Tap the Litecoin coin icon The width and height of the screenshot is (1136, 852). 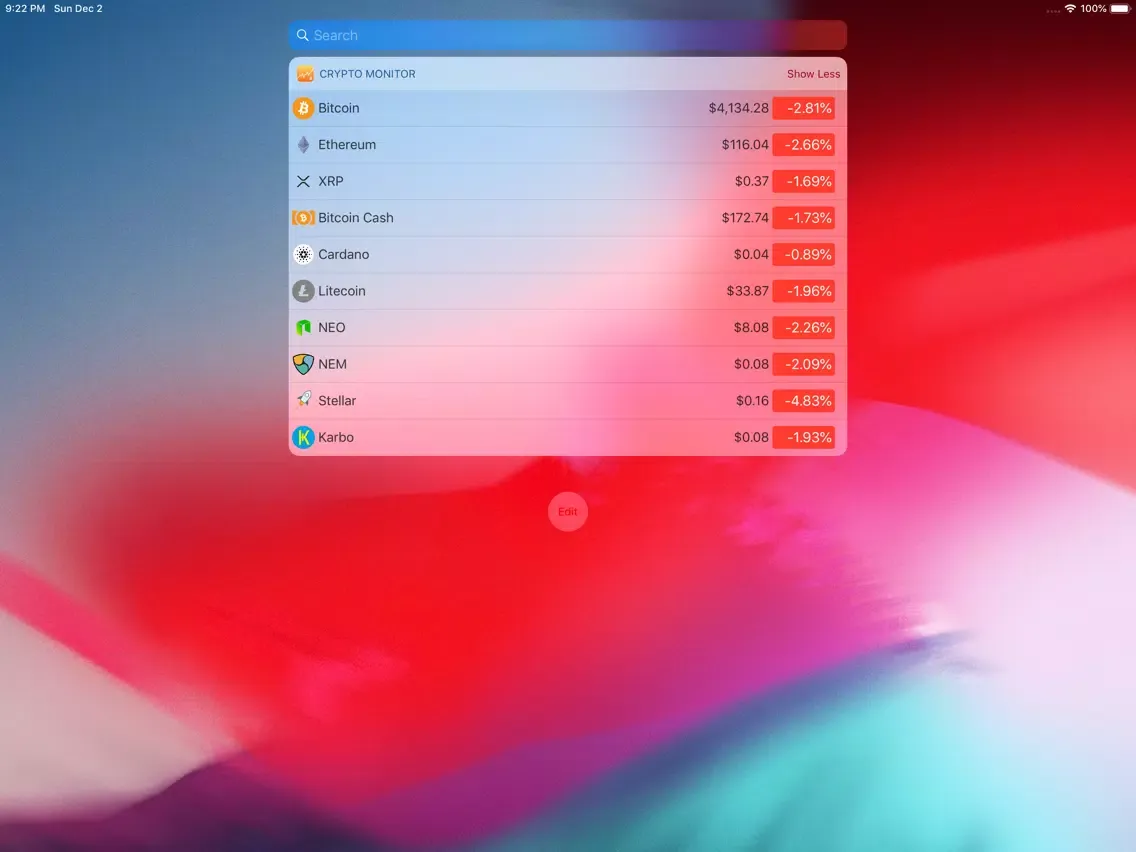(303, 291)
